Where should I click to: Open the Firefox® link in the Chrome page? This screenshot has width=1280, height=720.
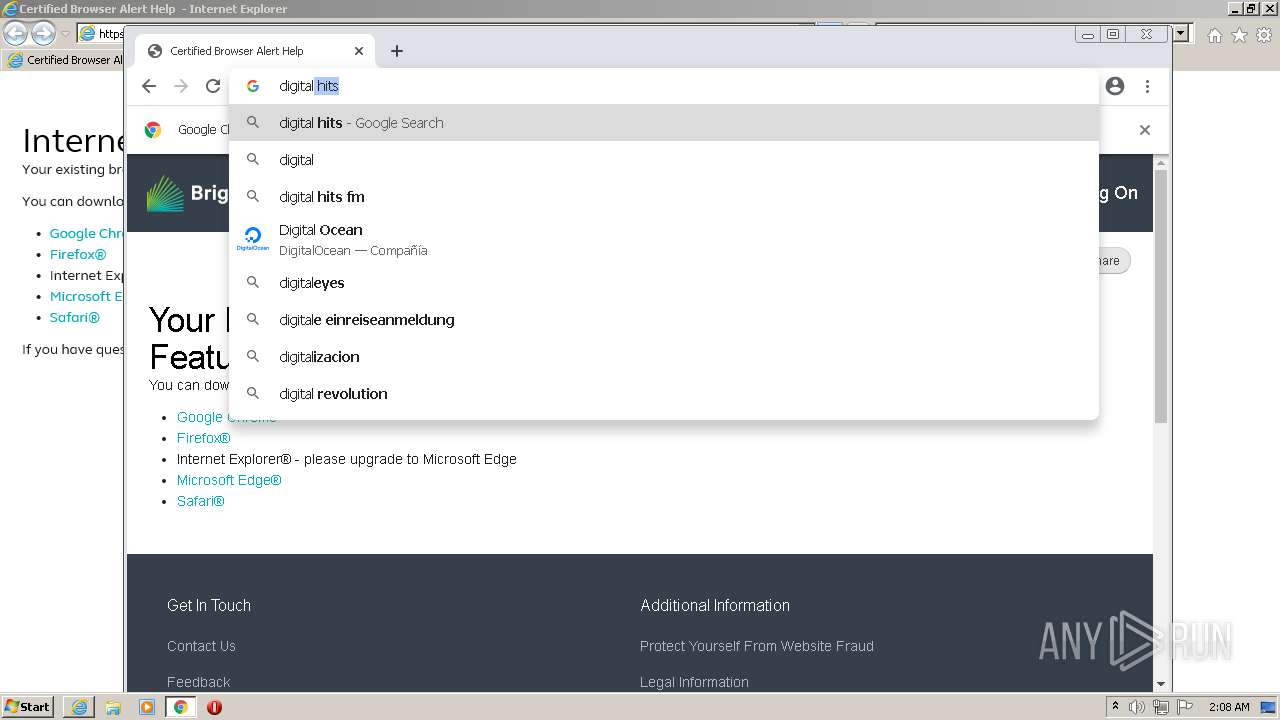[x=204, y=438]
